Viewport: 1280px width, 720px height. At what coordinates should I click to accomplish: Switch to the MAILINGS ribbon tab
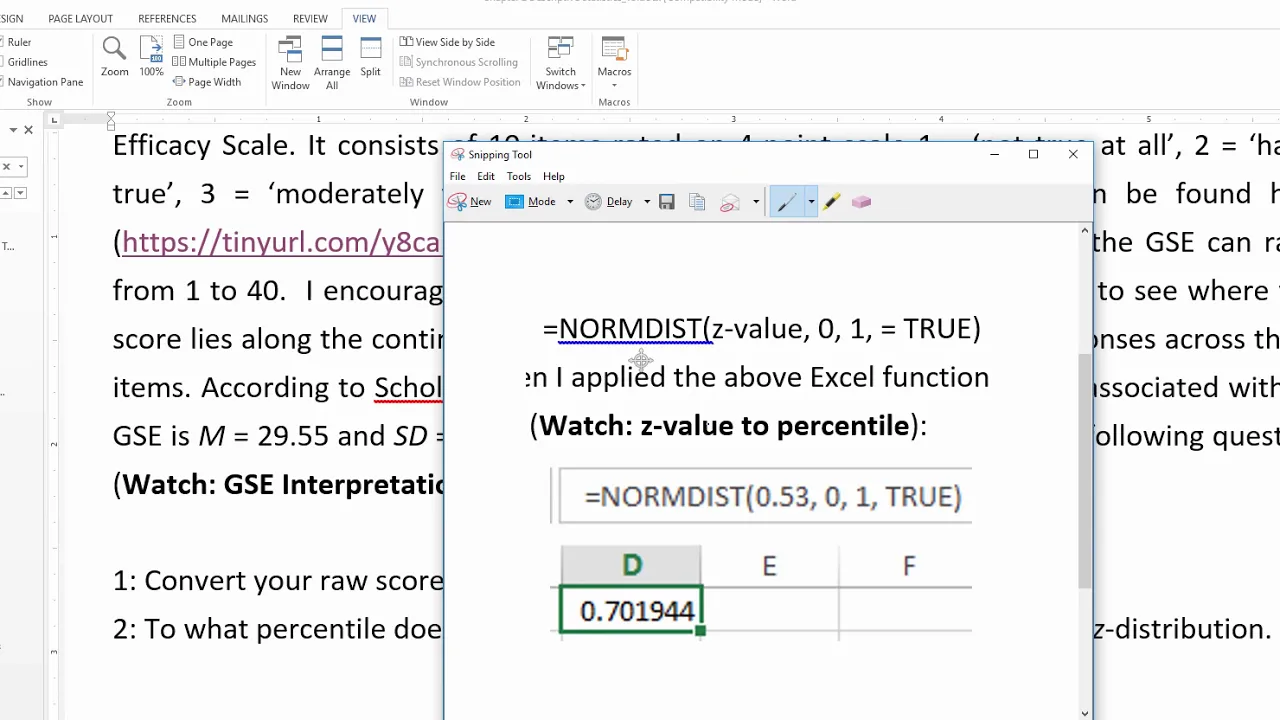coord(244,18)
